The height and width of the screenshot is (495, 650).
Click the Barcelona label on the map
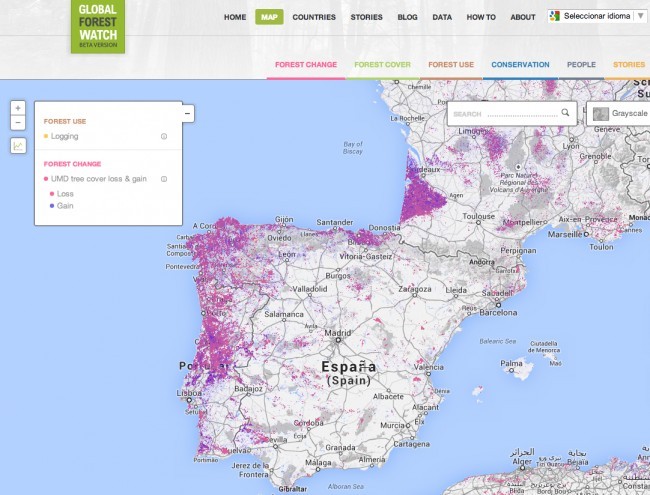pyautogui.click(x=498, y=313)
